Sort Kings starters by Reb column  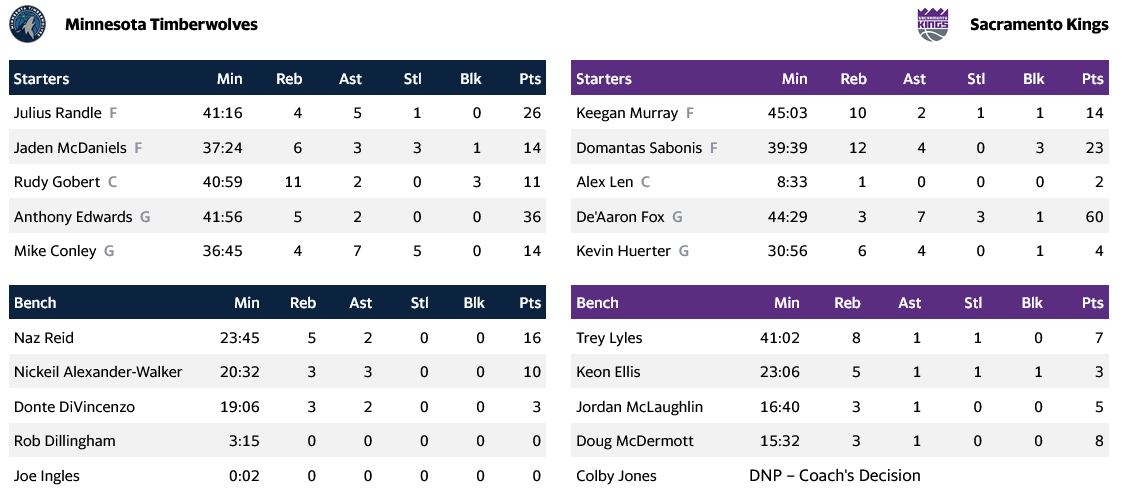(853, 79)
